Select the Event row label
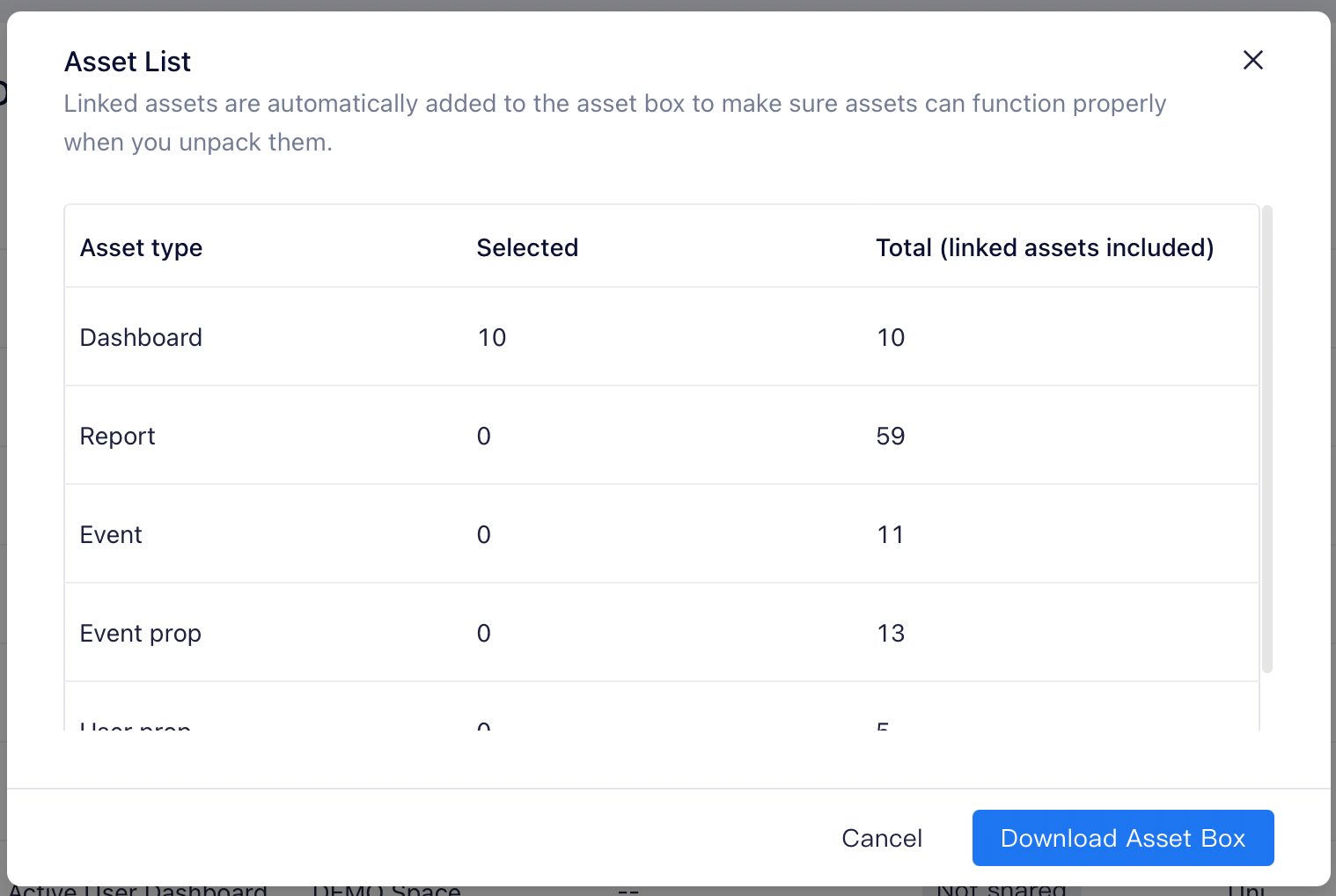The height and width of the screenshot is (896, 1336). point(111,535)
